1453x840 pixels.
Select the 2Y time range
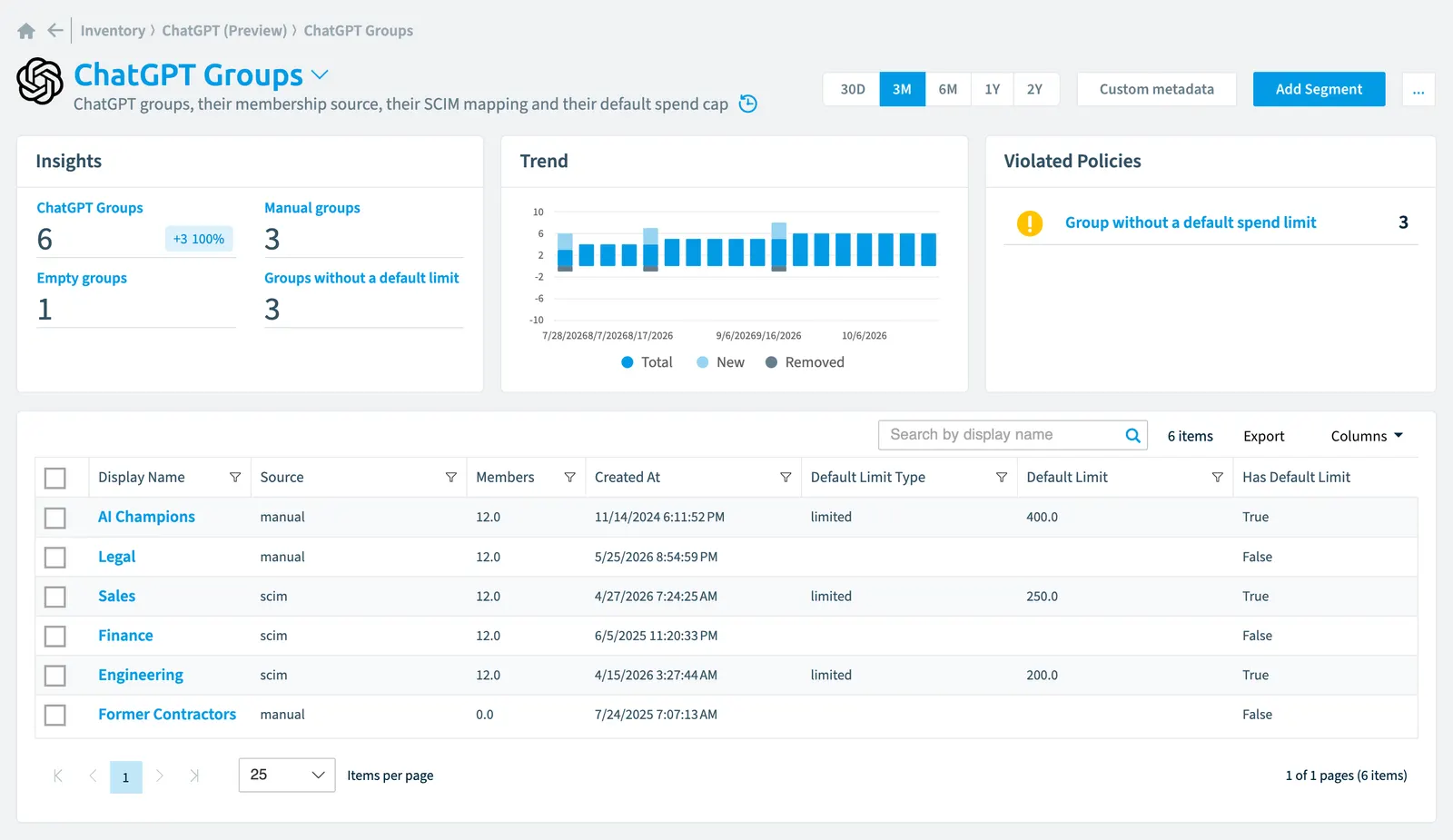point(1035,89)
